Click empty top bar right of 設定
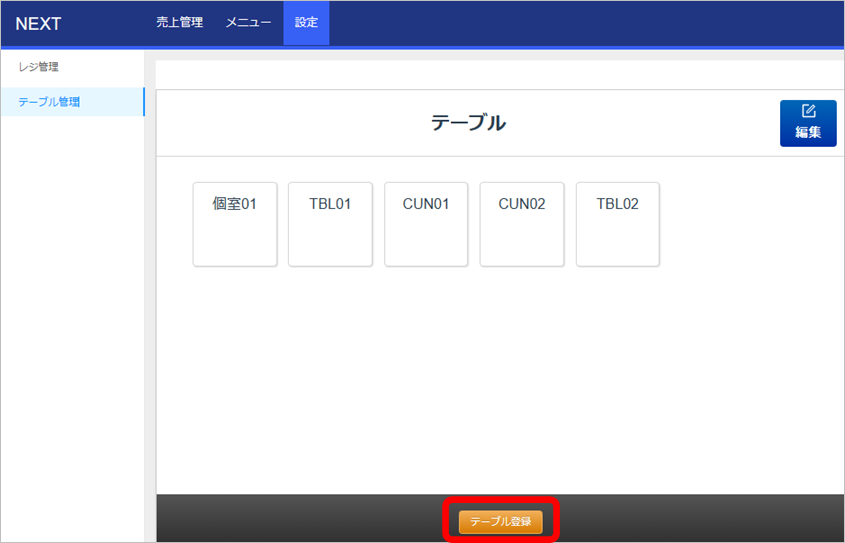The image size is (845, 543). 580,23
